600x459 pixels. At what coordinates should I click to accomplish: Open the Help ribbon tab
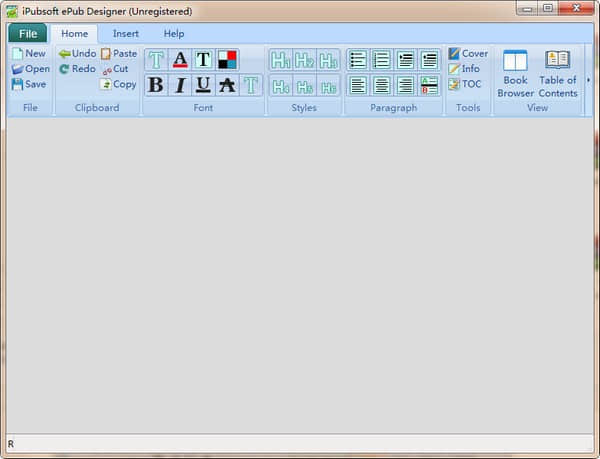pyautogui.click(x=174, y=34)
